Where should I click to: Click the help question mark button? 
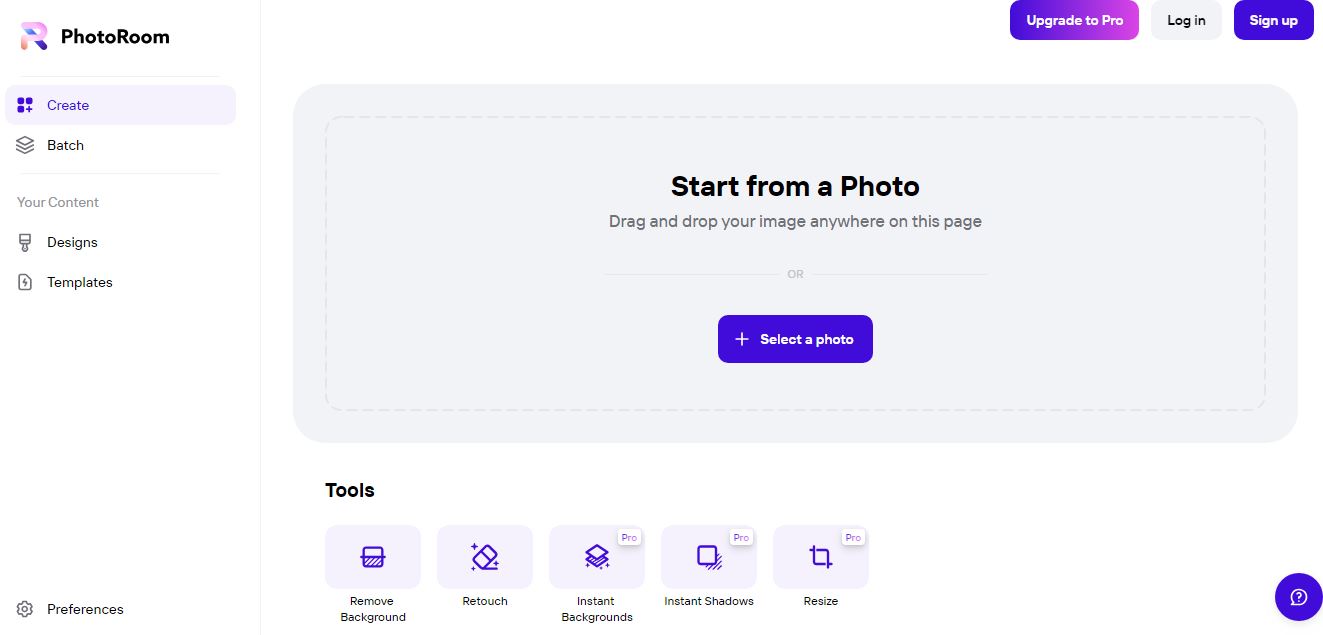(x=1298, y=597)
